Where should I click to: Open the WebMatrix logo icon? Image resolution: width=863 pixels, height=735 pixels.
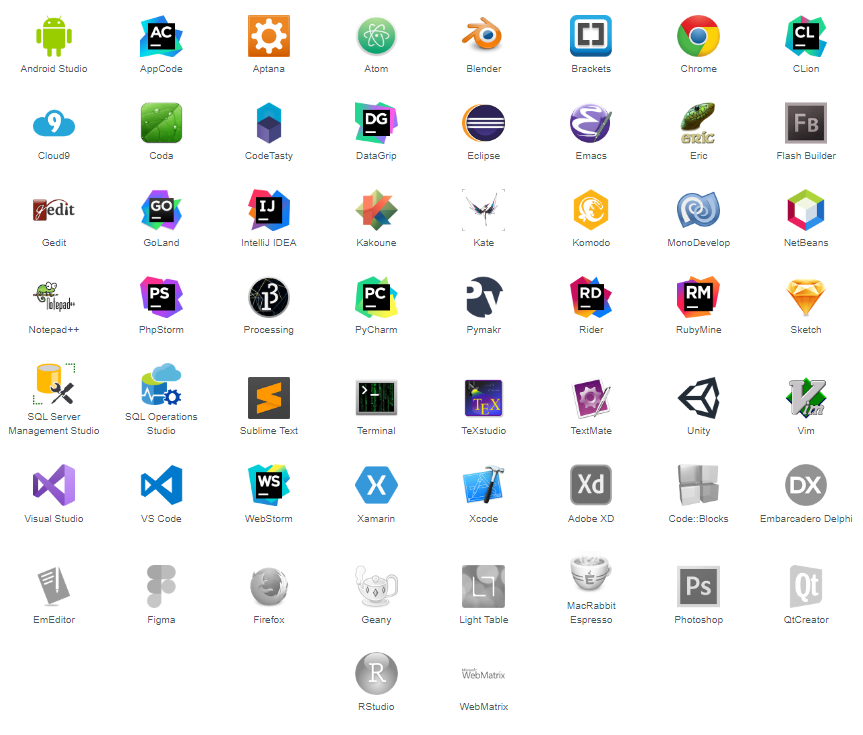484,674
